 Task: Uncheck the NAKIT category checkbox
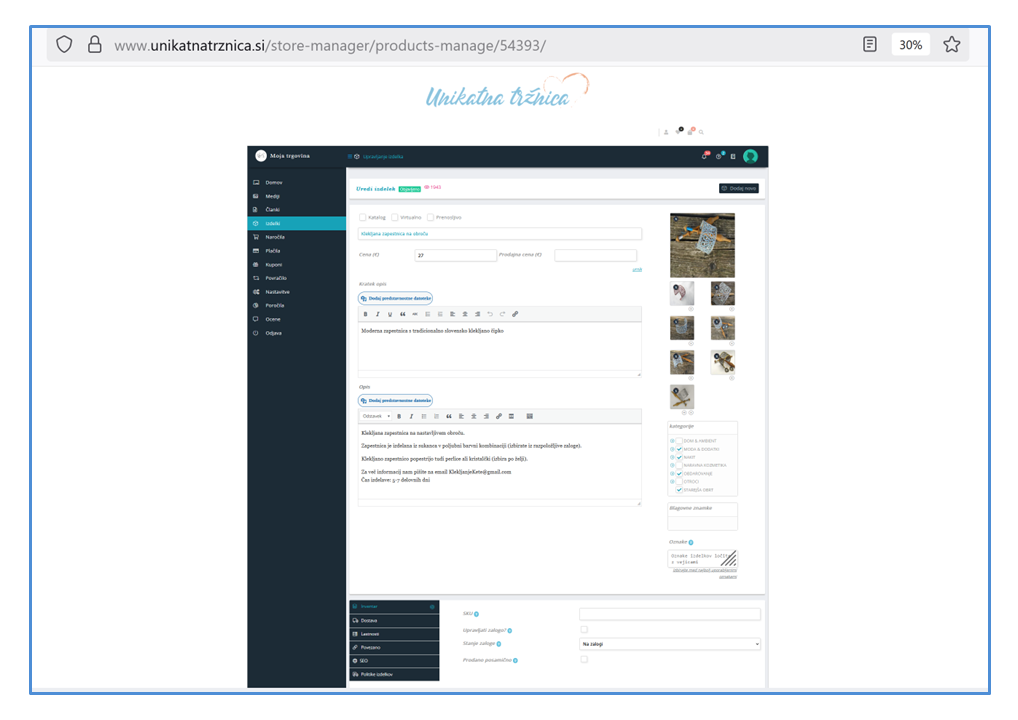(x=679, y=457)
